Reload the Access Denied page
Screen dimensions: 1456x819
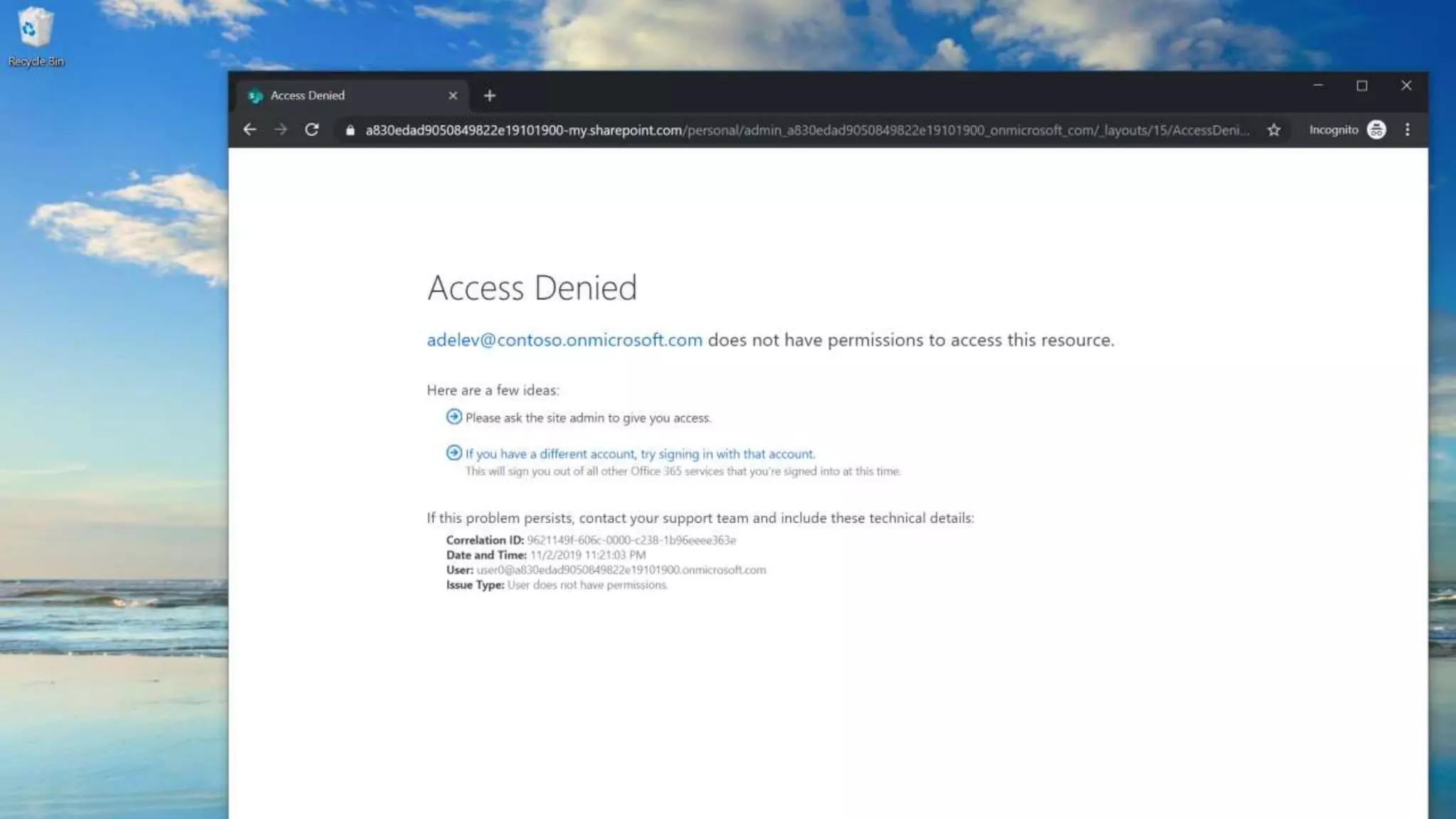pyautogui.click(x=311, y=129)
